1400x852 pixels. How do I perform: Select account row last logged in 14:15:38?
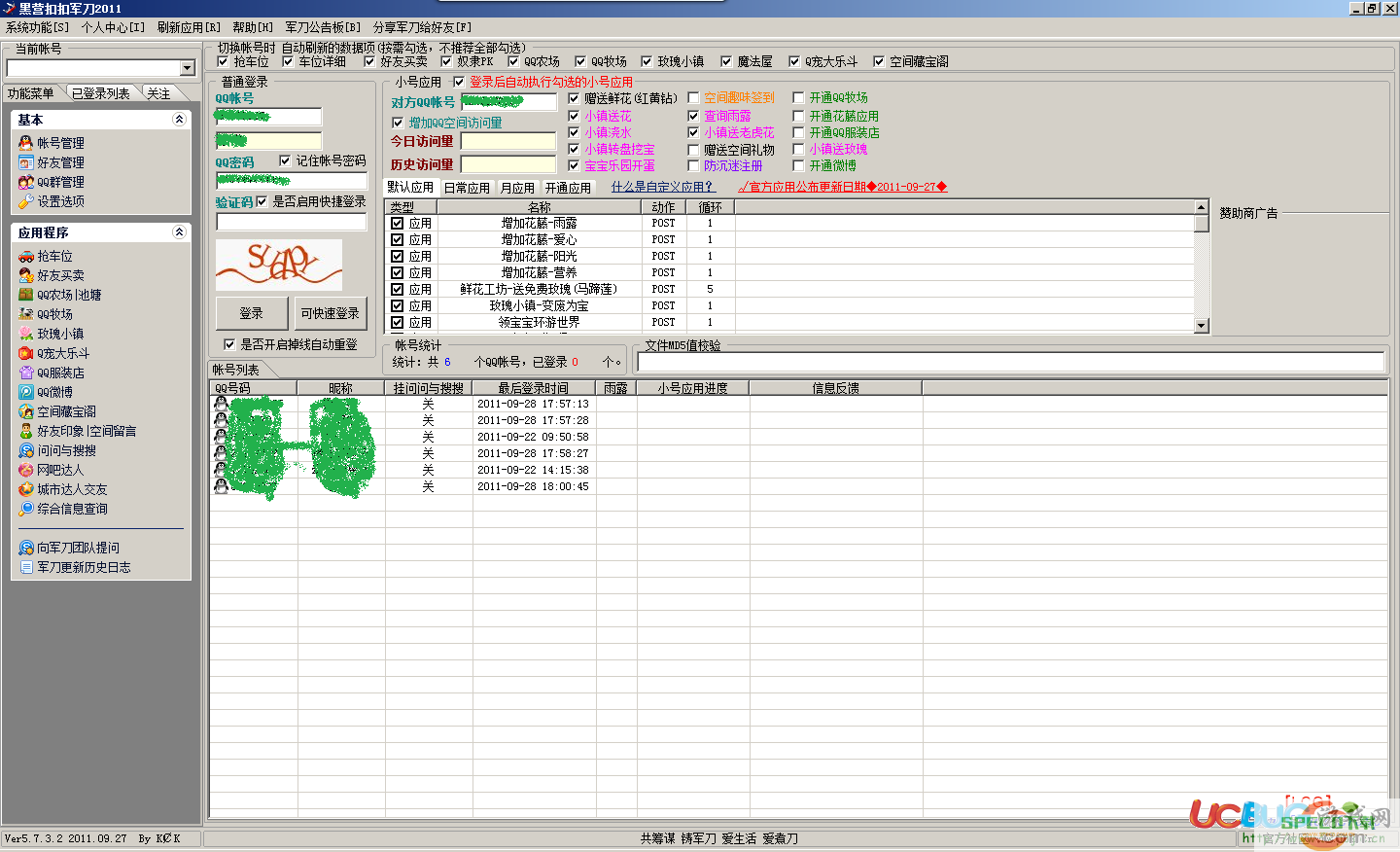798,470
